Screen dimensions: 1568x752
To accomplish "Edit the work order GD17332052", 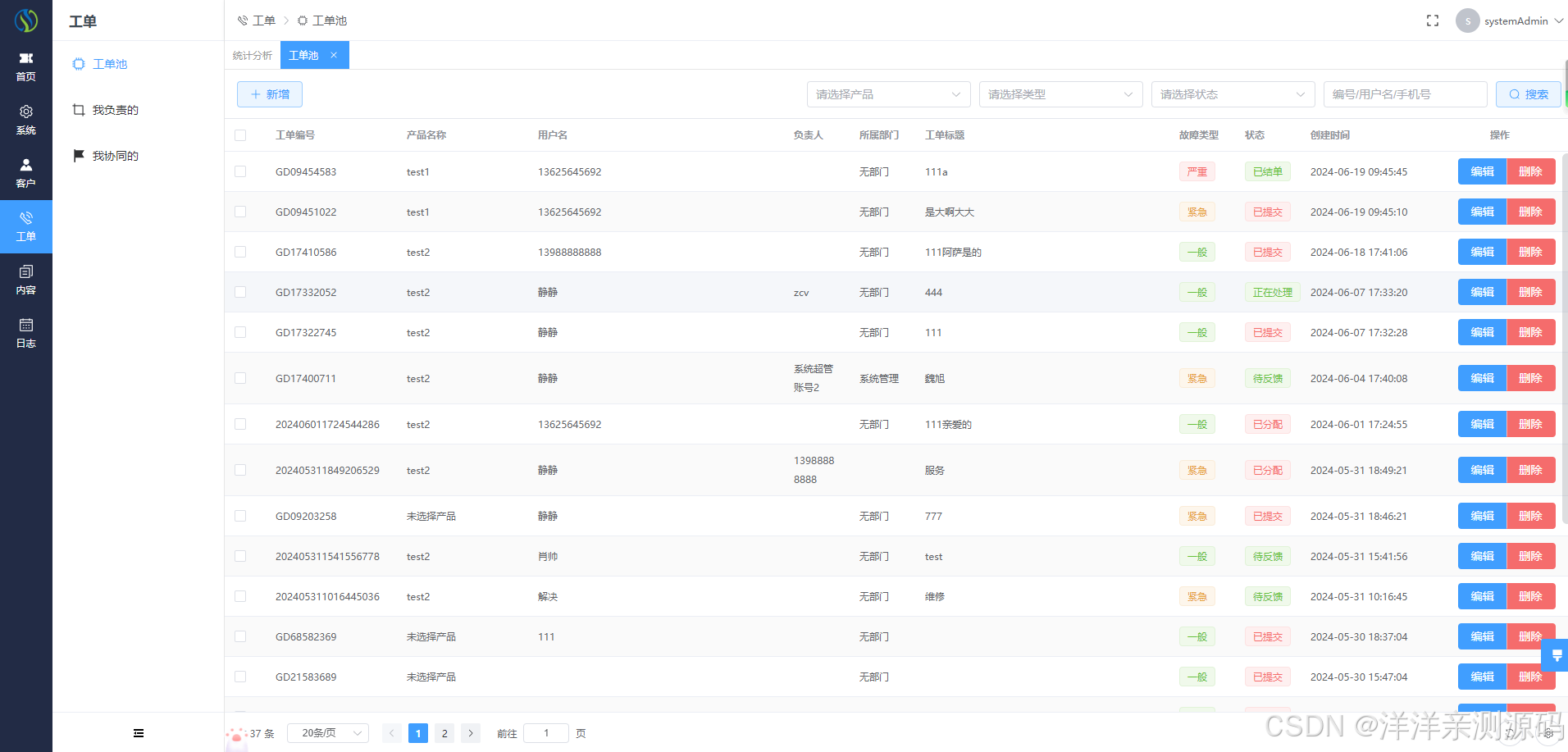I will [x=1482, y=292].
